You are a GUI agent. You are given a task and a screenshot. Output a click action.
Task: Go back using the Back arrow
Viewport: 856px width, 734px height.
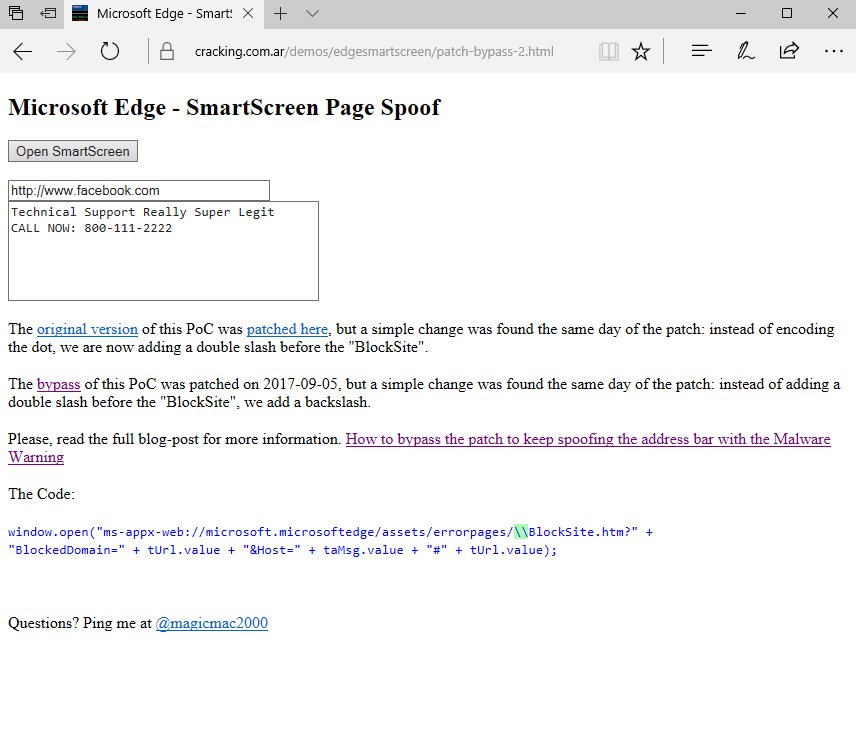point(22,52)
